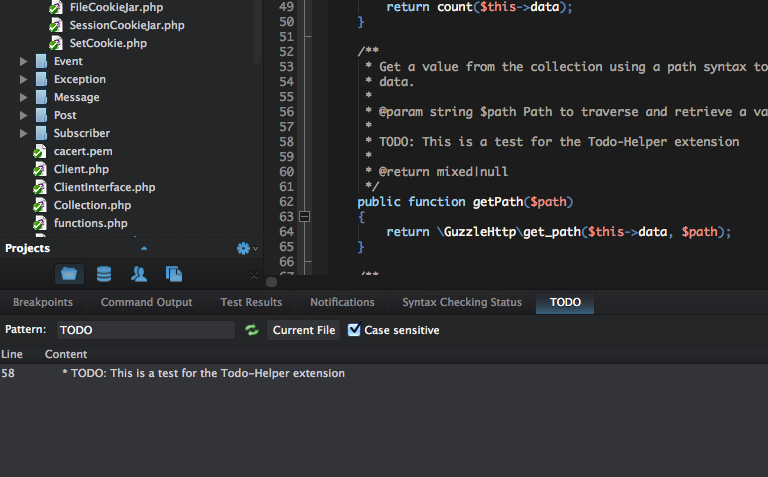Viewport: 768px width, 477px height.
Task: Click the Collection.php file icon
Action: pyautogui.click(x=41, y=205)
